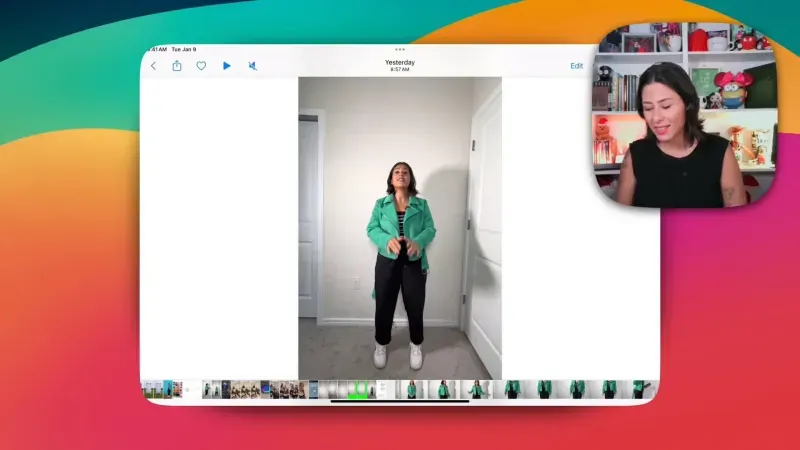
Task: Tap the home indicator bar at bottom
Action: click(x=400, y=401)
